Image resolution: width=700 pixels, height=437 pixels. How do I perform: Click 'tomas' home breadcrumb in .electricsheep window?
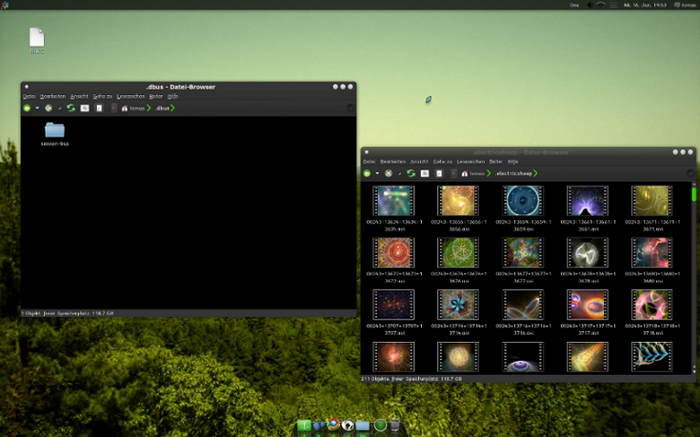pyautogui.click(x=476, y=173)
